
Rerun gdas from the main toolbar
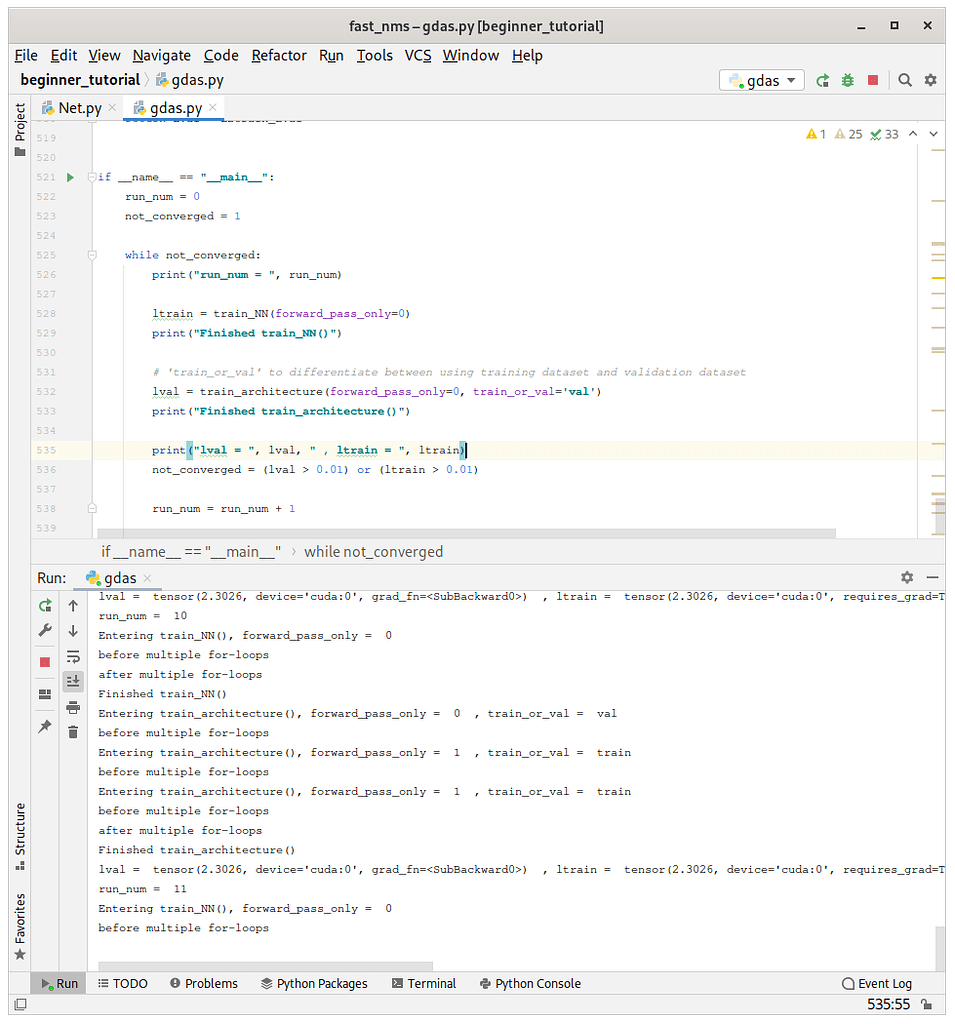click(823, 81)
